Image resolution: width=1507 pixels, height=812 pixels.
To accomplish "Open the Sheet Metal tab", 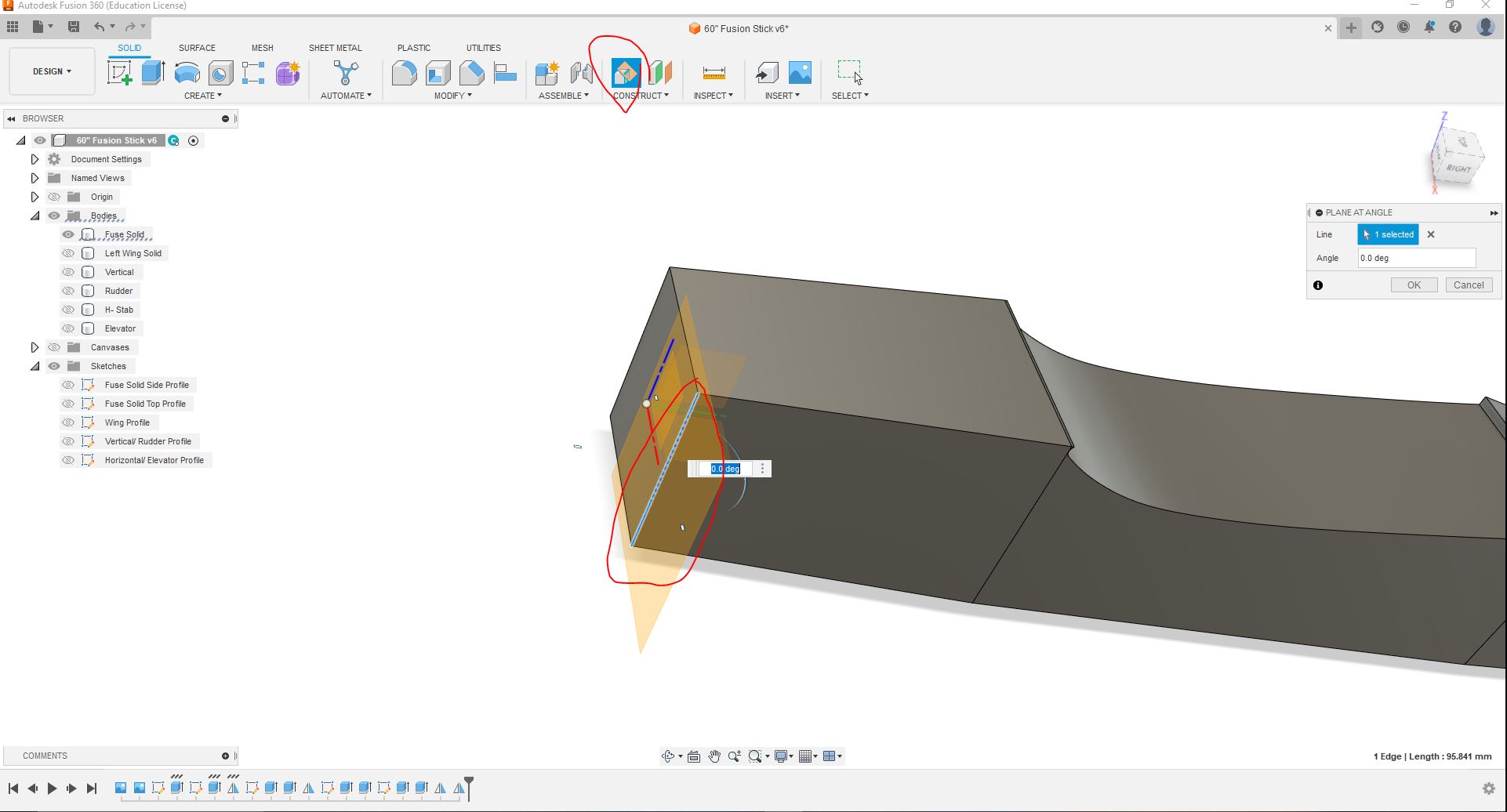I will (335, 48).
